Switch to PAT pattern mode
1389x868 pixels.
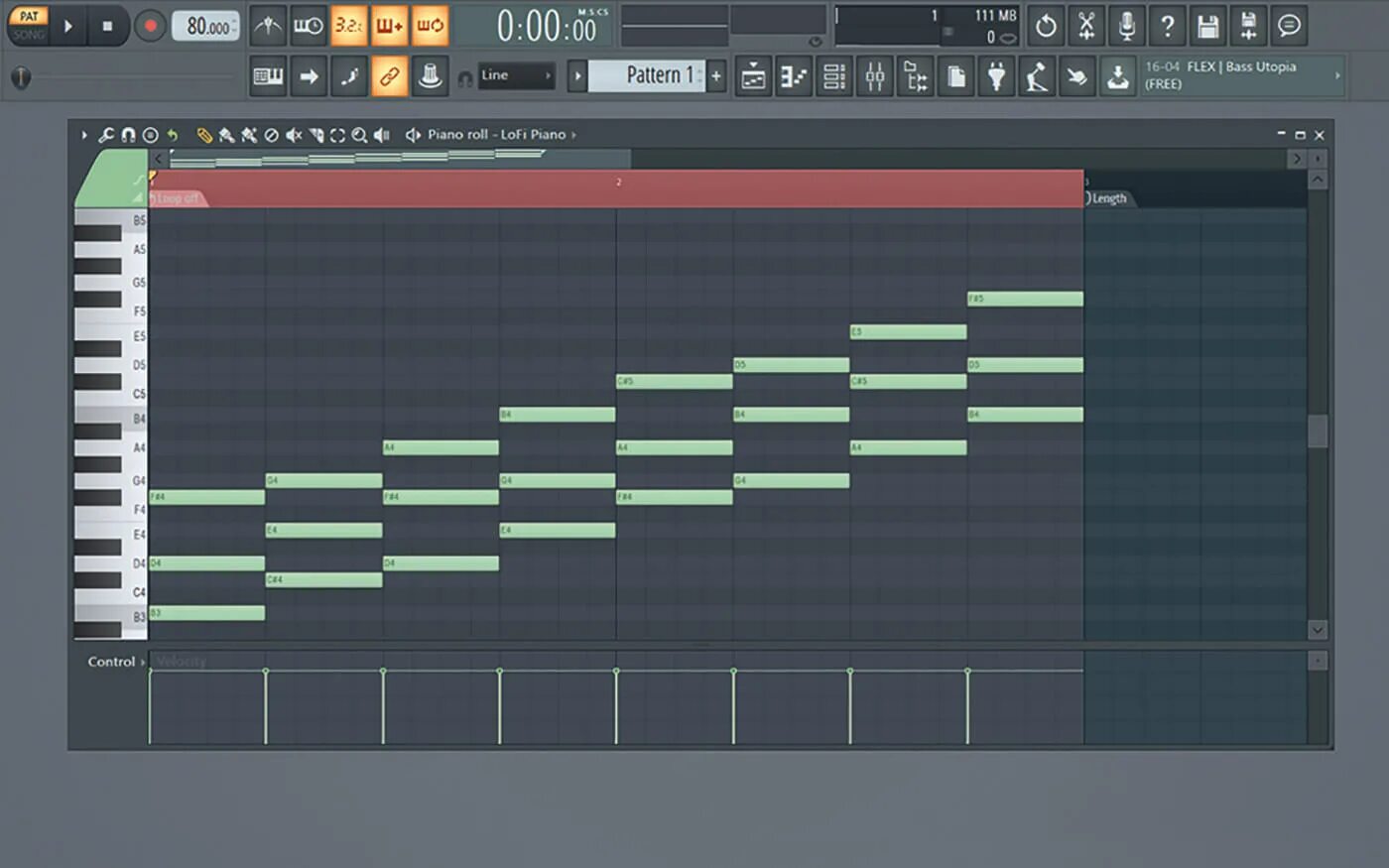(29, 16)
